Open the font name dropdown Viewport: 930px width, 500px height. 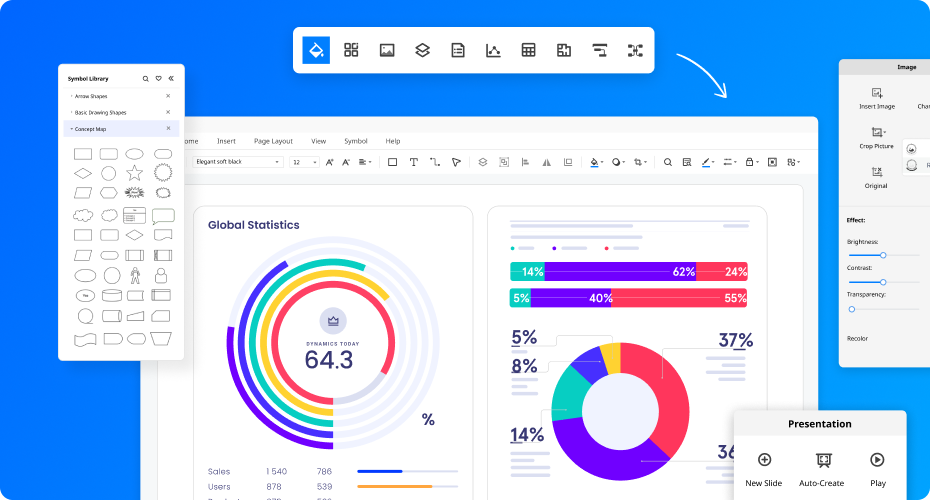(278, 162)
